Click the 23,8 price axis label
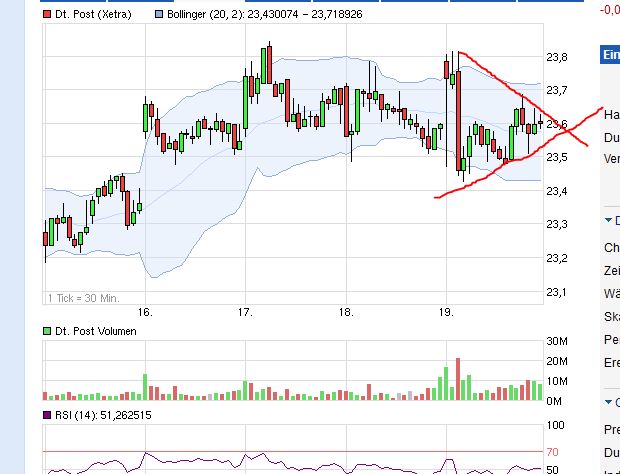 (x=557, y=57)
